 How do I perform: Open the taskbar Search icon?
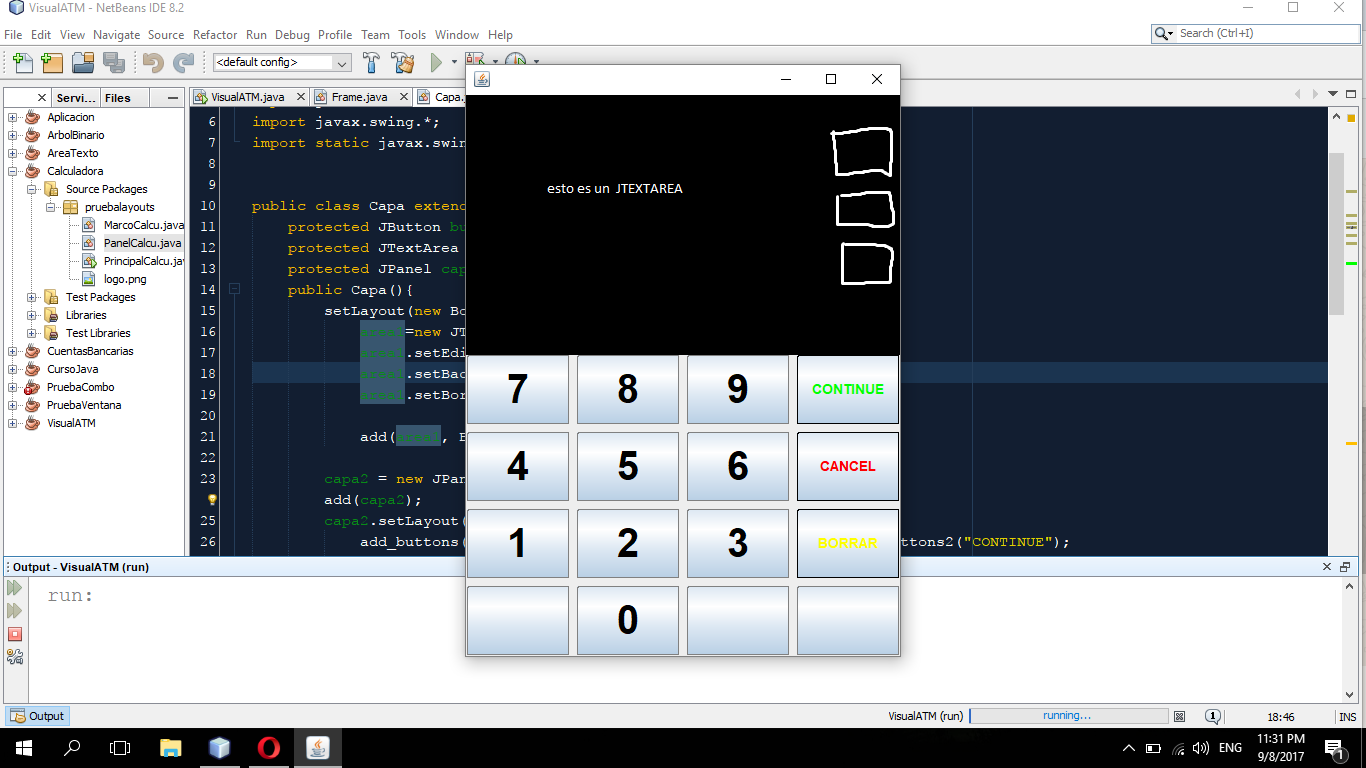point(72,747)
